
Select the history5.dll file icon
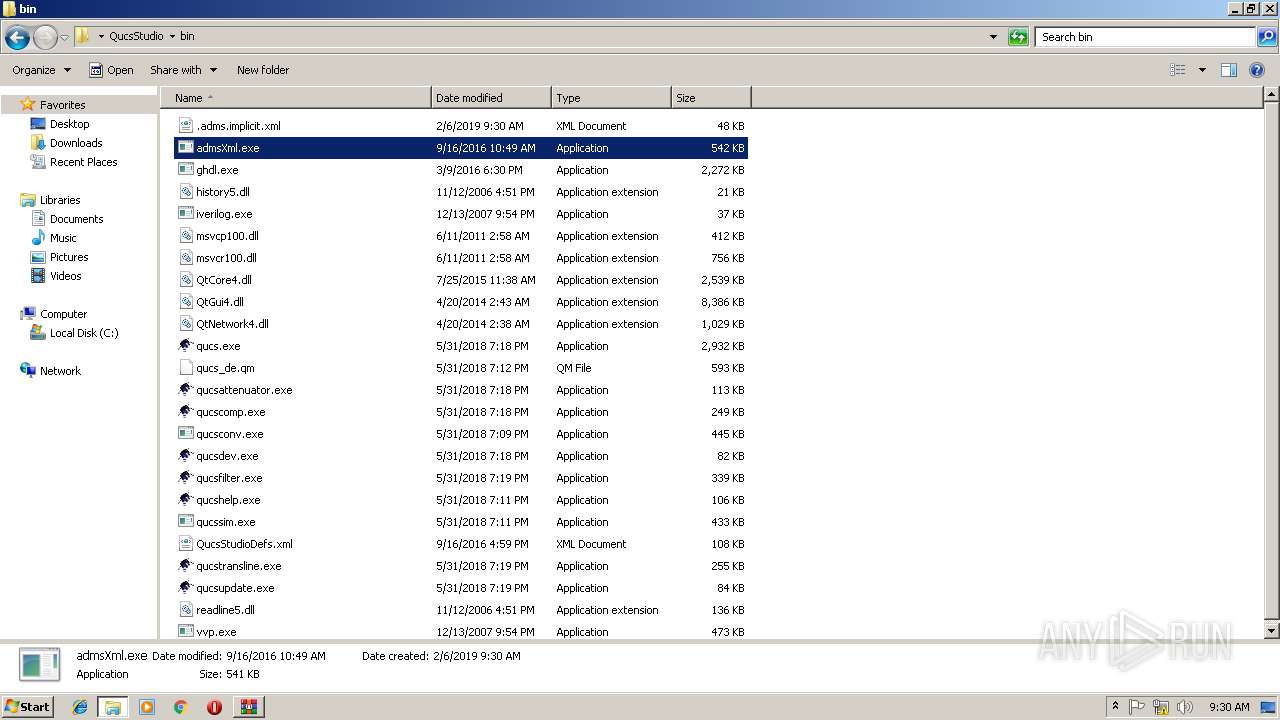[x=185, y=192]
